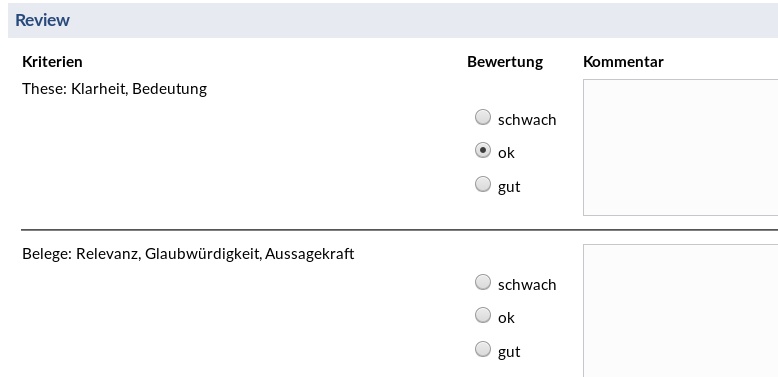Choose the 'gut' radio button for Belege criterion
This screenshot has height=377, width=778.
click(x=482, y=349)
